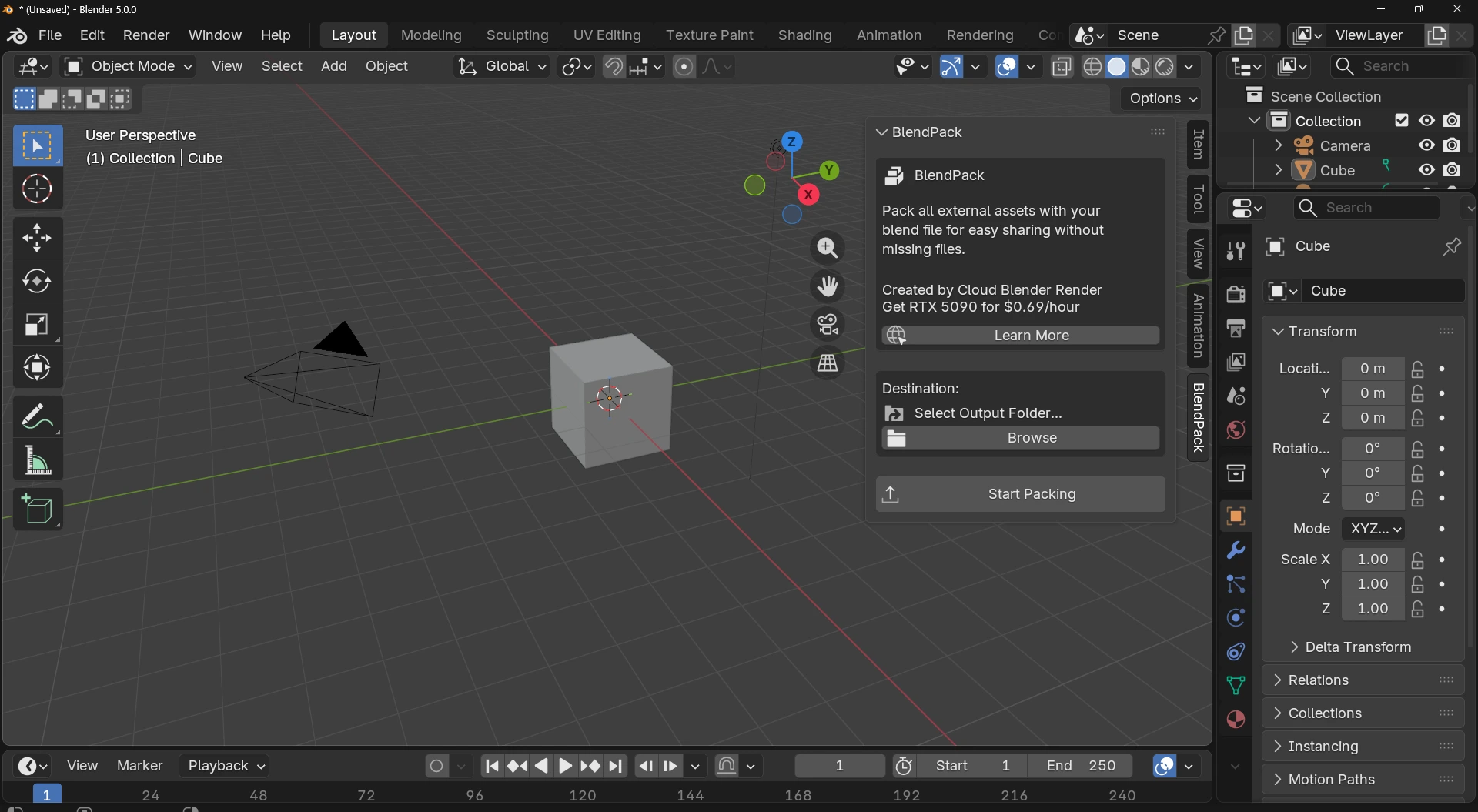Screen dimensions: 1478x812
Task: Open the Render menu
Action: pyautogui.click(x=146, y=35)
